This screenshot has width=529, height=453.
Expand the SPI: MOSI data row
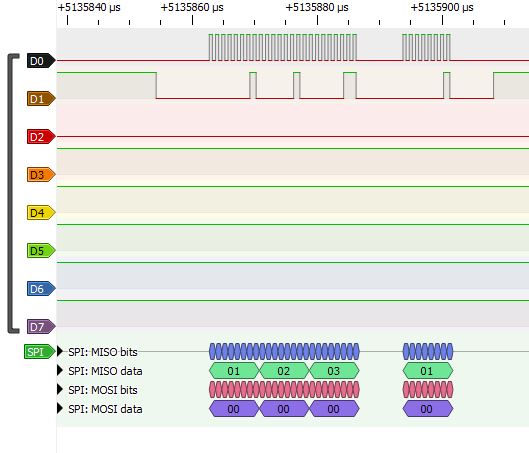tap(60, 408)
